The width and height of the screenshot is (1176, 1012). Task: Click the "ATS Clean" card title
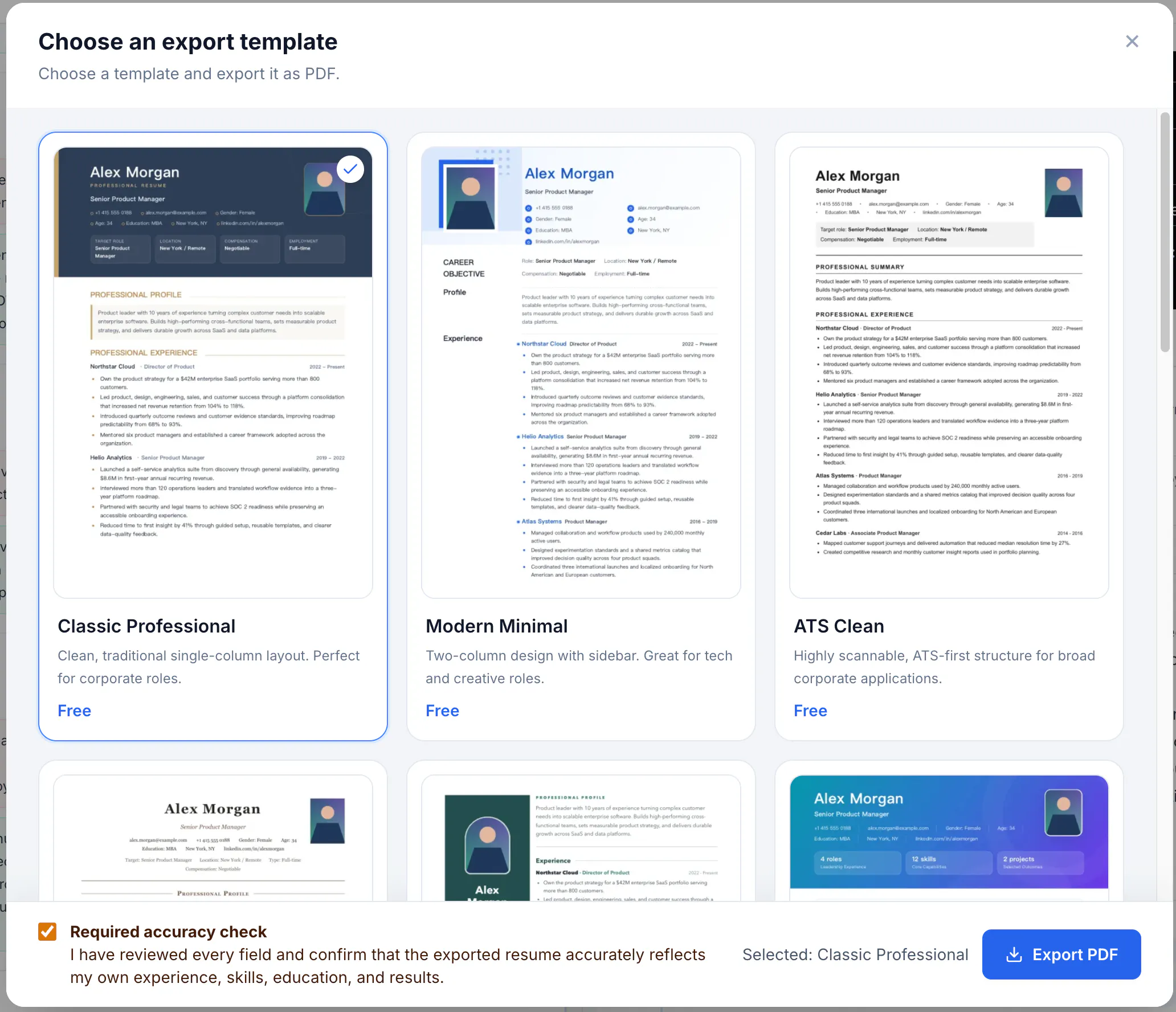839,626
